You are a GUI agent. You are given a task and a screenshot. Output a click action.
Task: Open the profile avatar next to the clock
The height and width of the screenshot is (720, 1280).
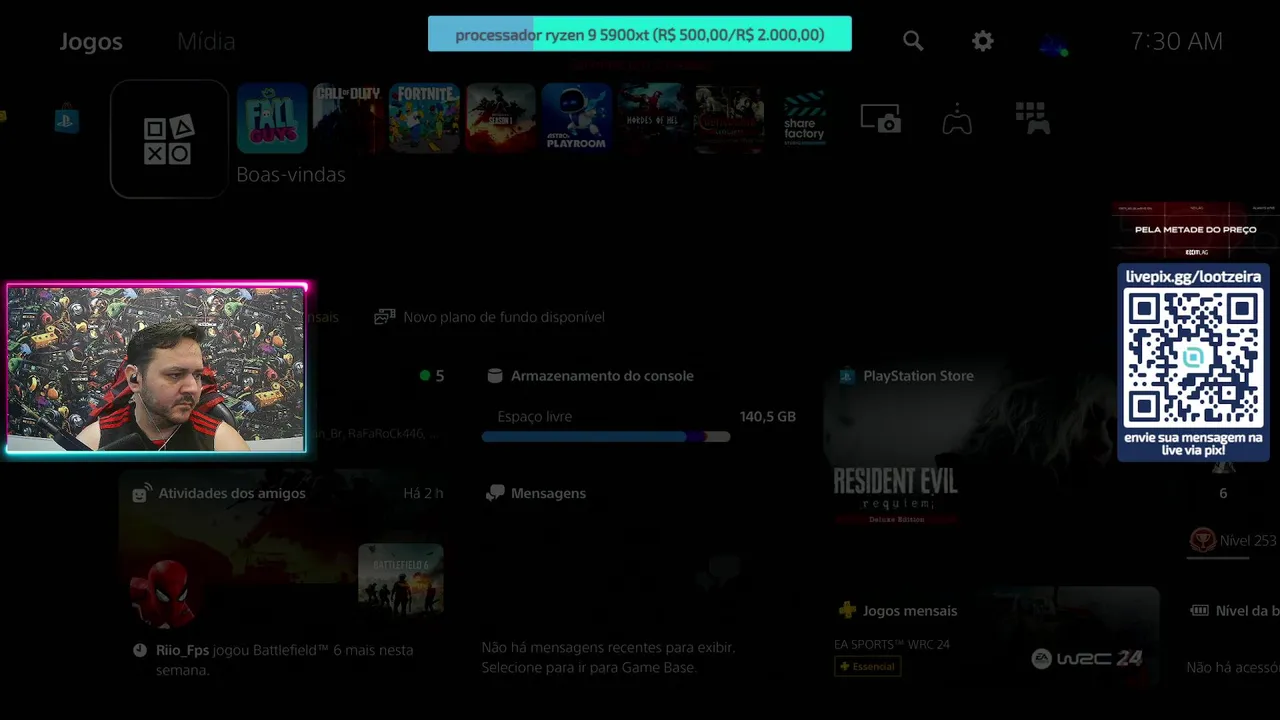(1054, 43)
